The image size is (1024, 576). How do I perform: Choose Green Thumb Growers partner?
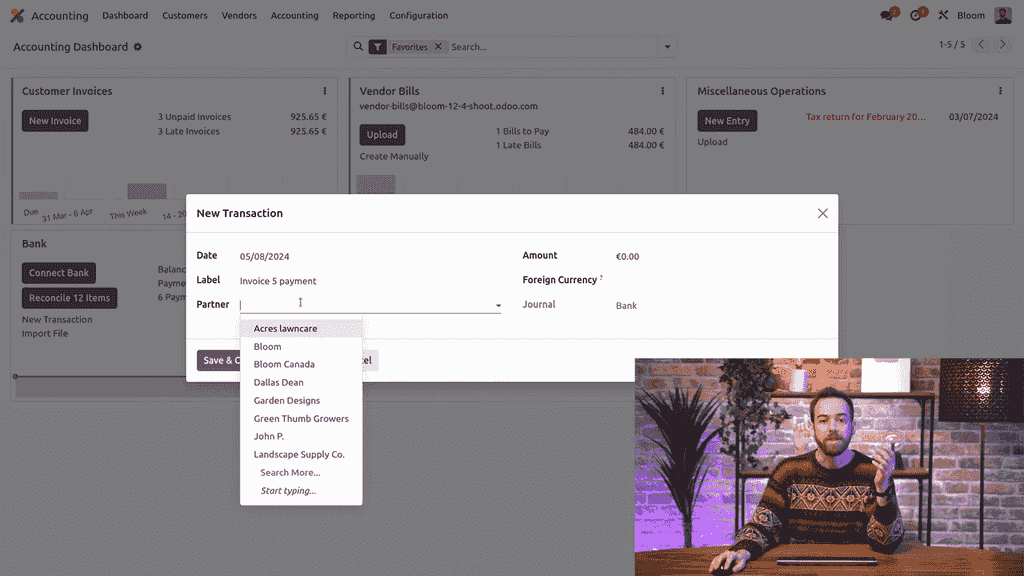point(301,419)
